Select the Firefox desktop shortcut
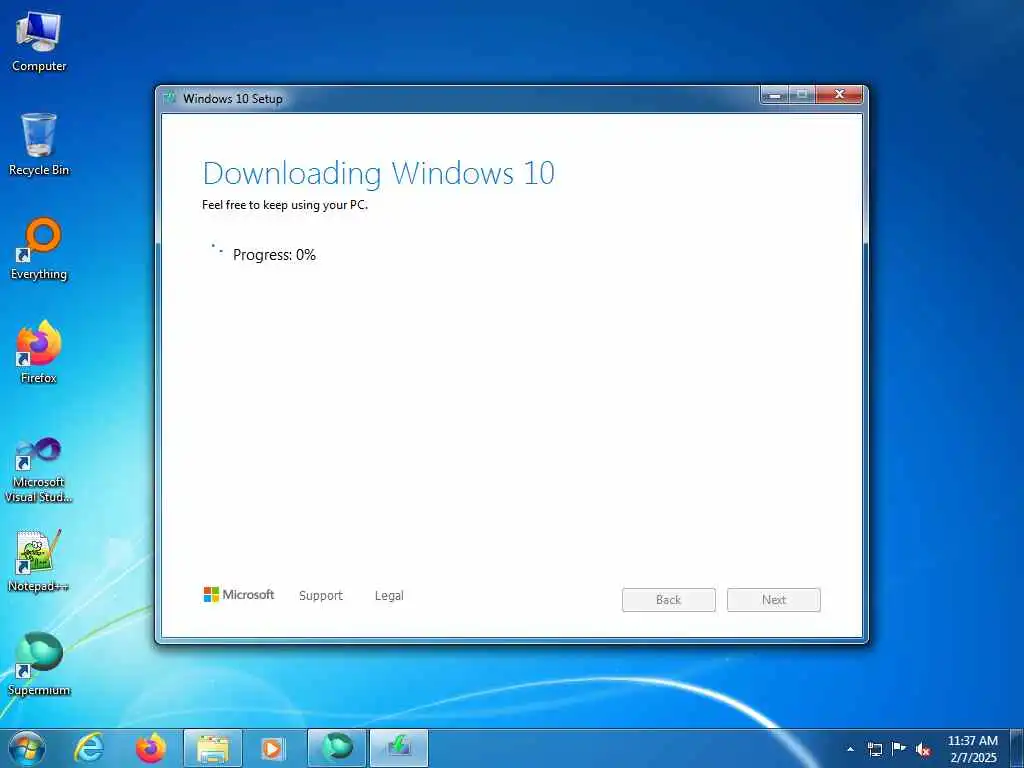1024x768 pixels. pos(39,352)
